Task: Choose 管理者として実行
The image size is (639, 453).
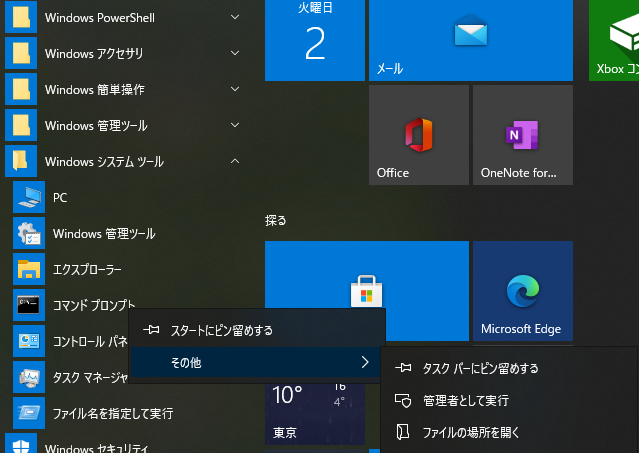Action: (509, 400)
